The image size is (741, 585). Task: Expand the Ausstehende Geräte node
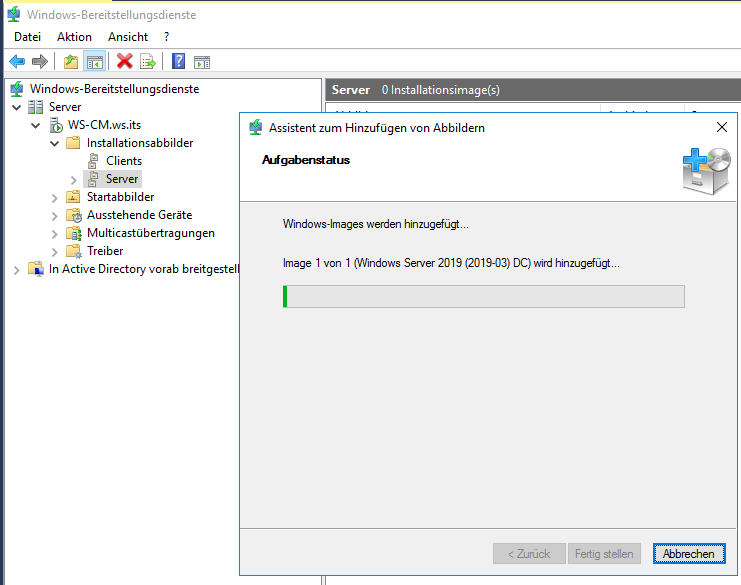pyautogui.click(x=54, y=216)
